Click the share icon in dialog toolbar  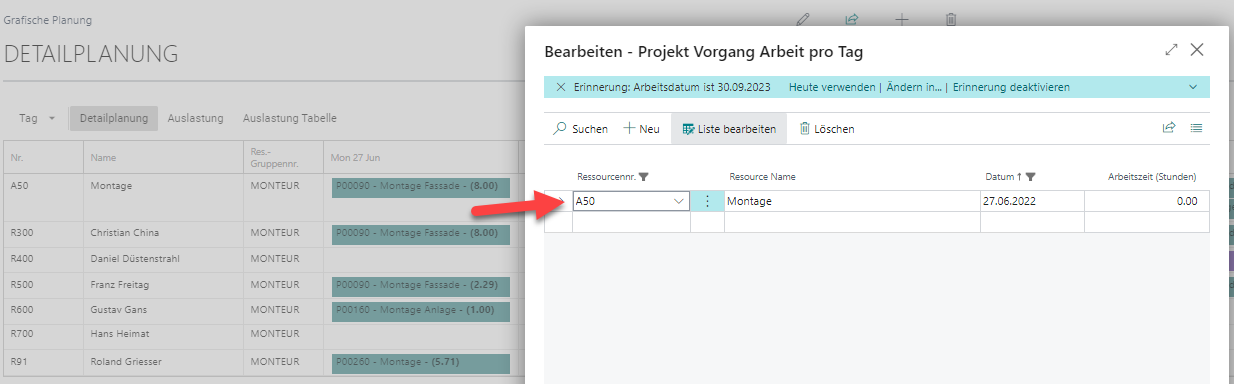(1168, 128)
